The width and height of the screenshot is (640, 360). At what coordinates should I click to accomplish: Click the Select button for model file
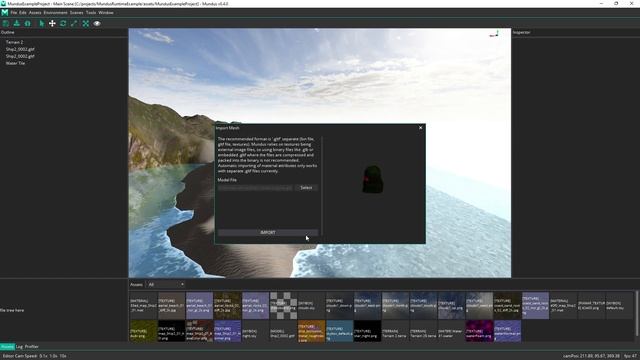(306, 188)
